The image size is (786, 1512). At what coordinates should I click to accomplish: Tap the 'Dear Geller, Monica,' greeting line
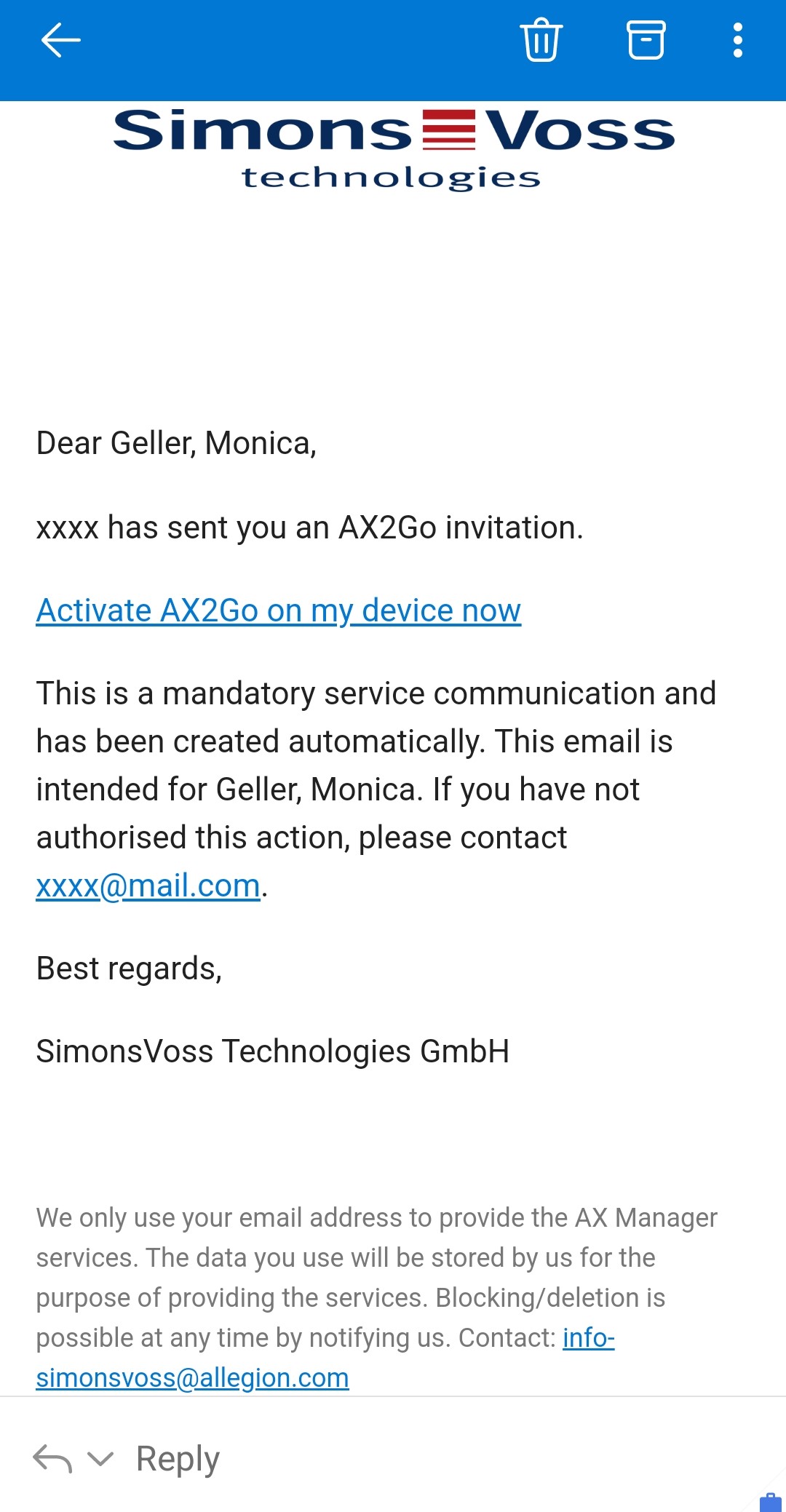tap(177, 443)
